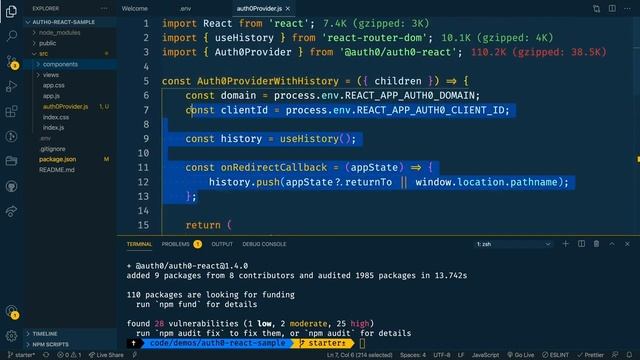The image size is (640, 360).
Task: Switch to the DEBUG CONSOLE tab
Action: coord(264,244)
